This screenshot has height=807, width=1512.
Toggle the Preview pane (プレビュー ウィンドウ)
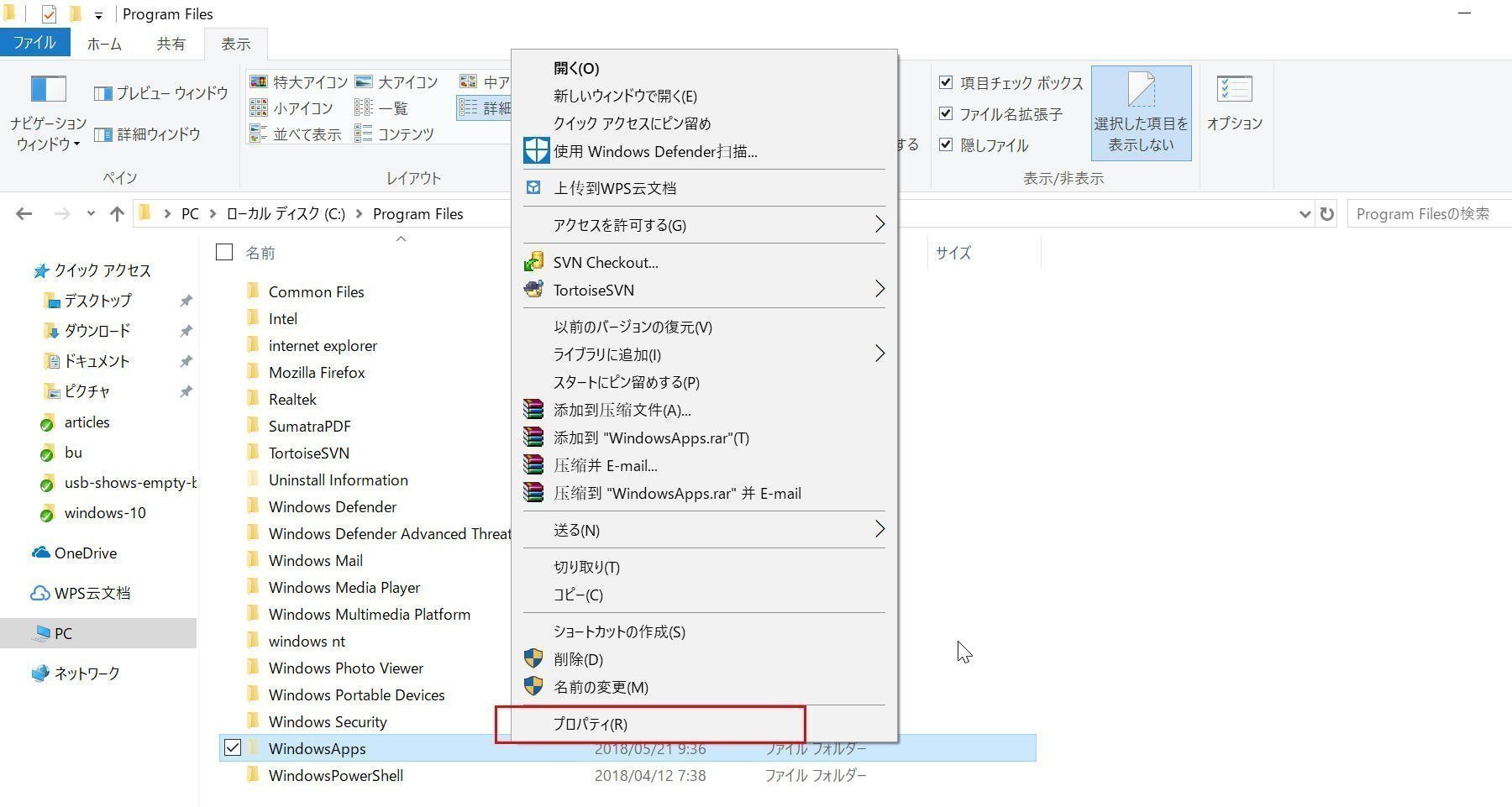(x=161, y=93)
